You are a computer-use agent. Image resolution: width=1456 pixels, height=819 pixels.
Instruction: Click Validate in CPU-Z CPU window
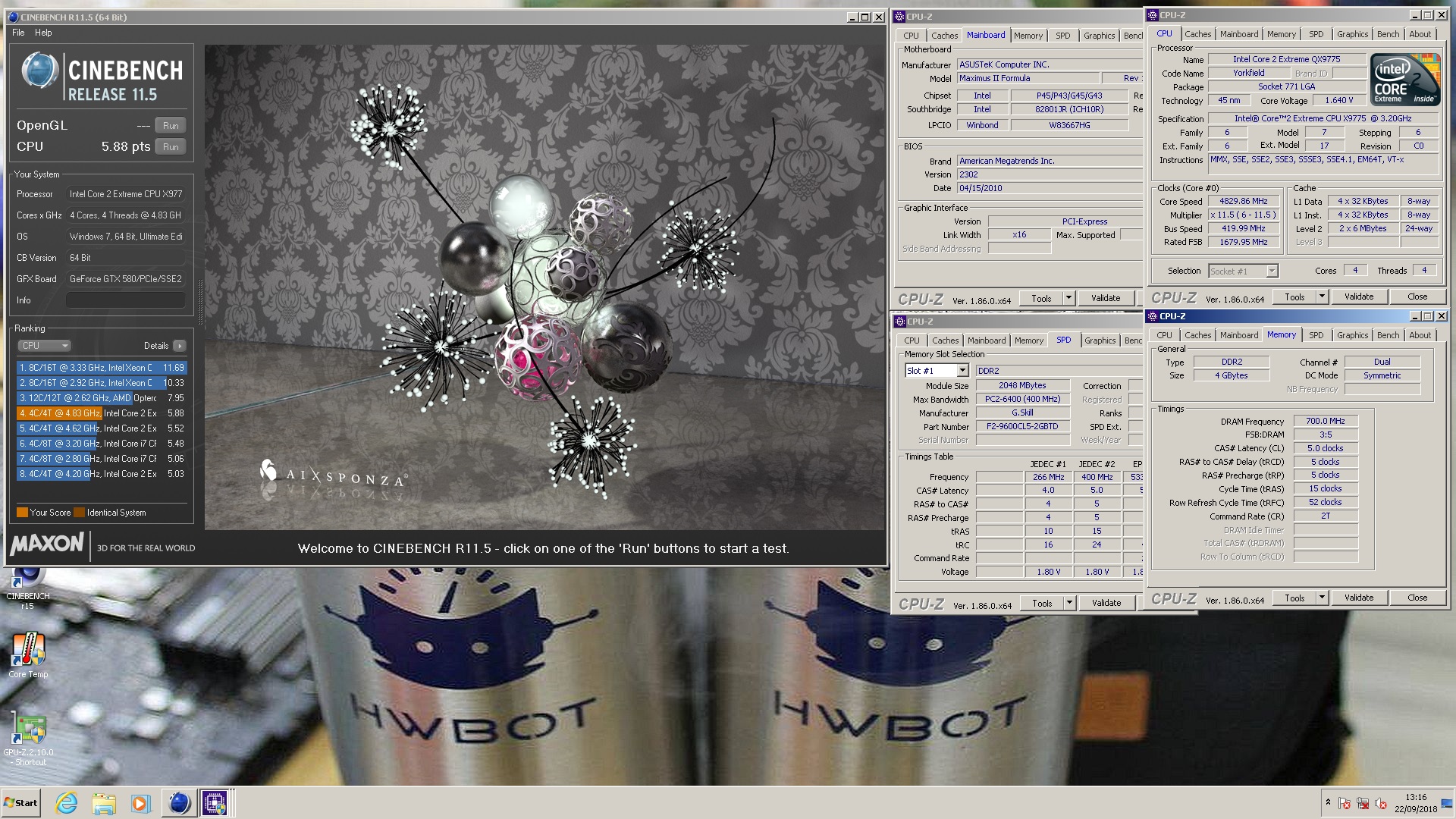pos(1358,297)
